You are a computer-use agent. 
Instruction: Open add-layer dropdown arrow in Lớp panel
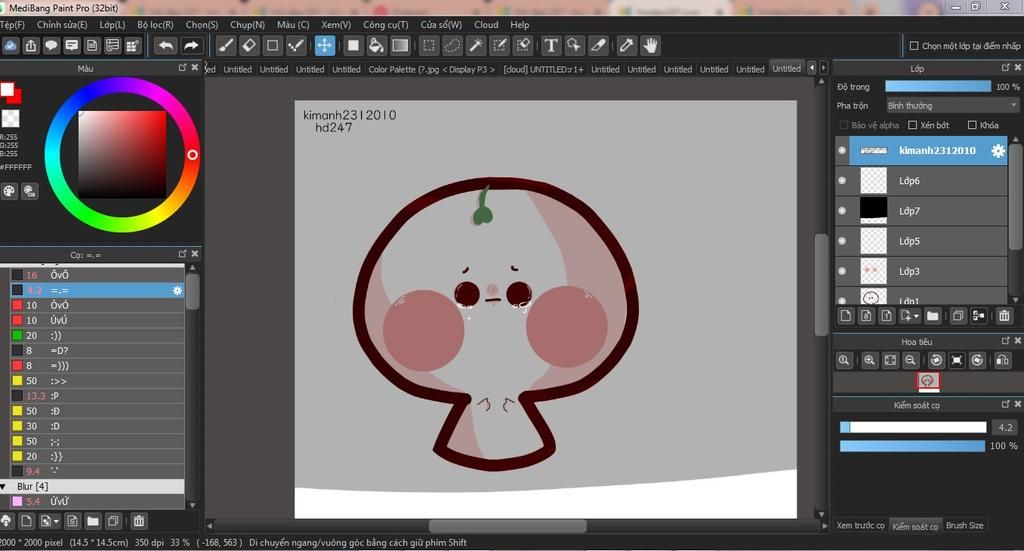916,317
